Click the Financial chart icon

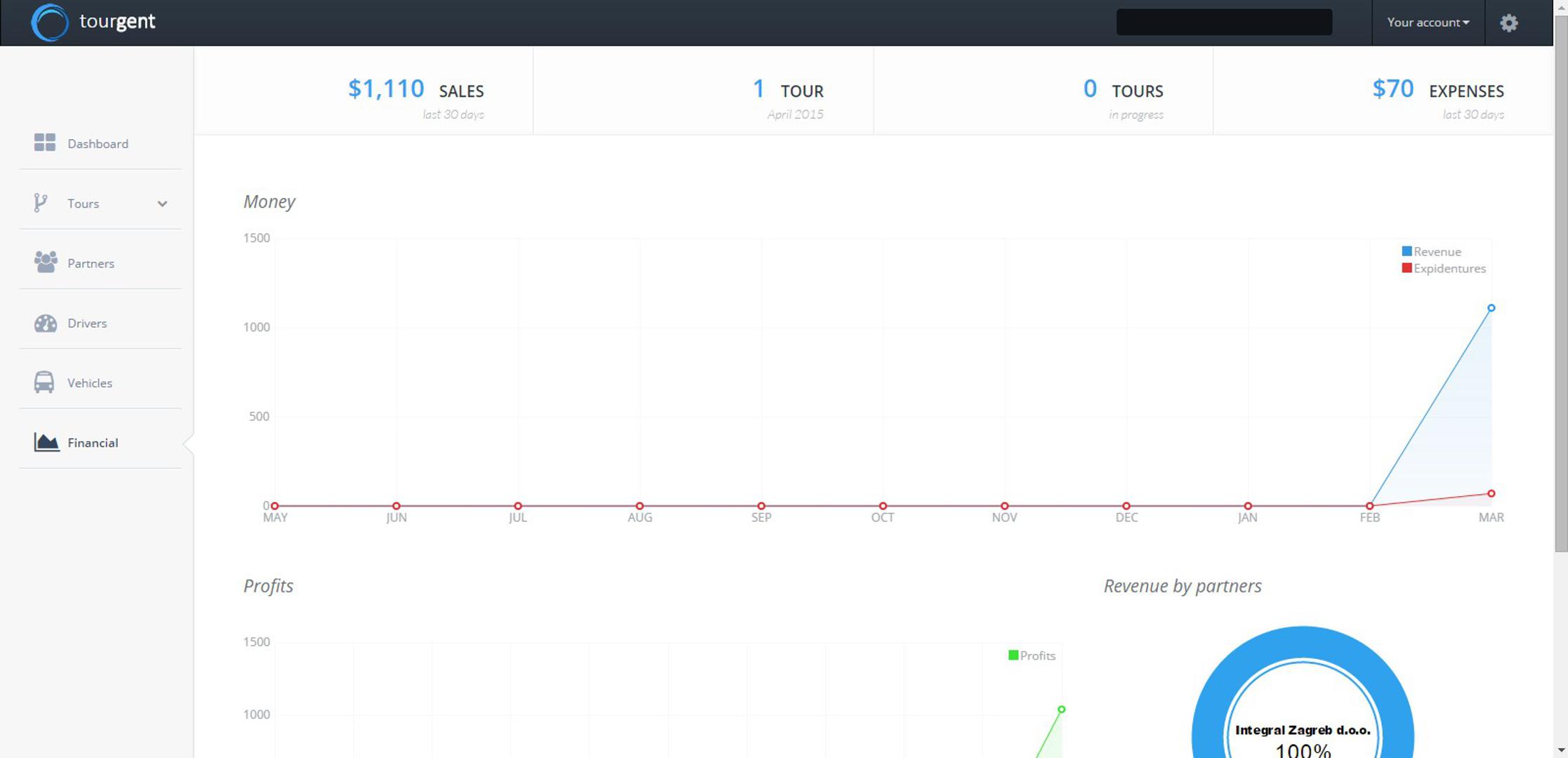tap(46, 442)
